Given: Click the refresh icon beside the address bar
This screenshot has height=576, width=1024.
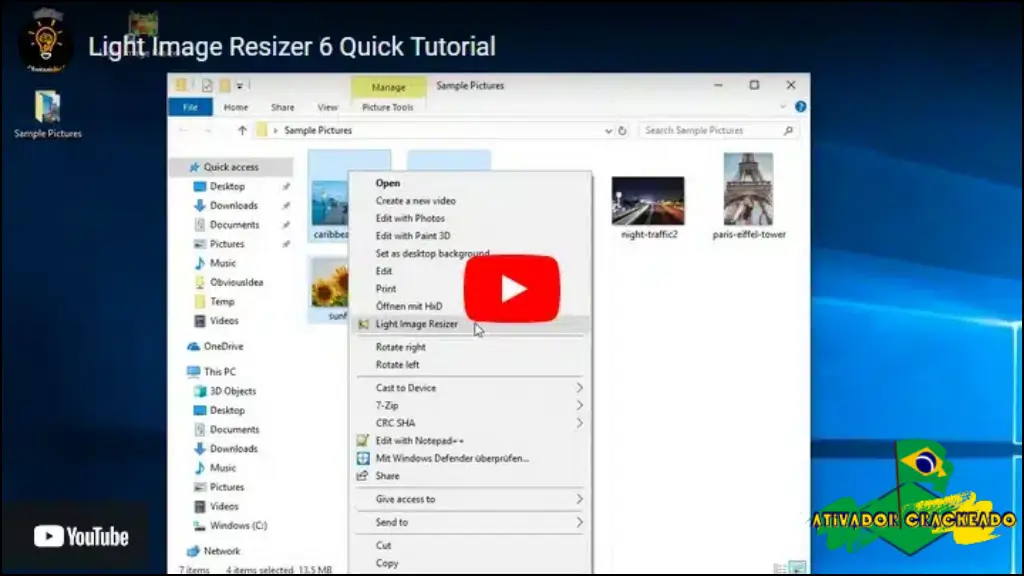Looking at the screenshot, I should click(x=622, y=131).
